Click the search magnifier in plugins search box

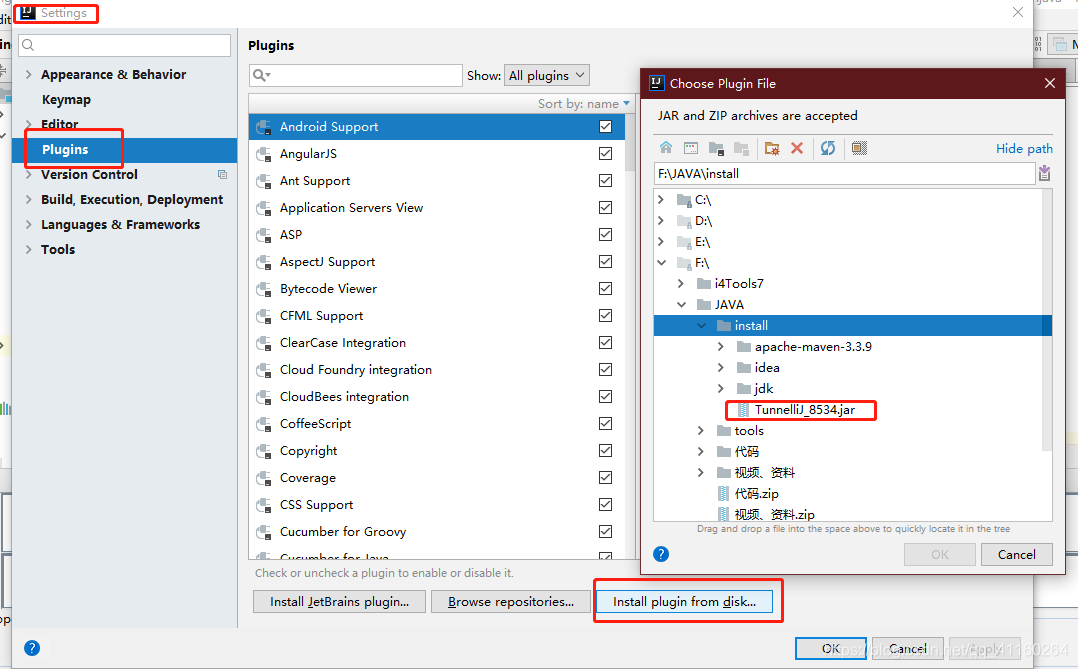pyautogui.click(x=261, y=75)
